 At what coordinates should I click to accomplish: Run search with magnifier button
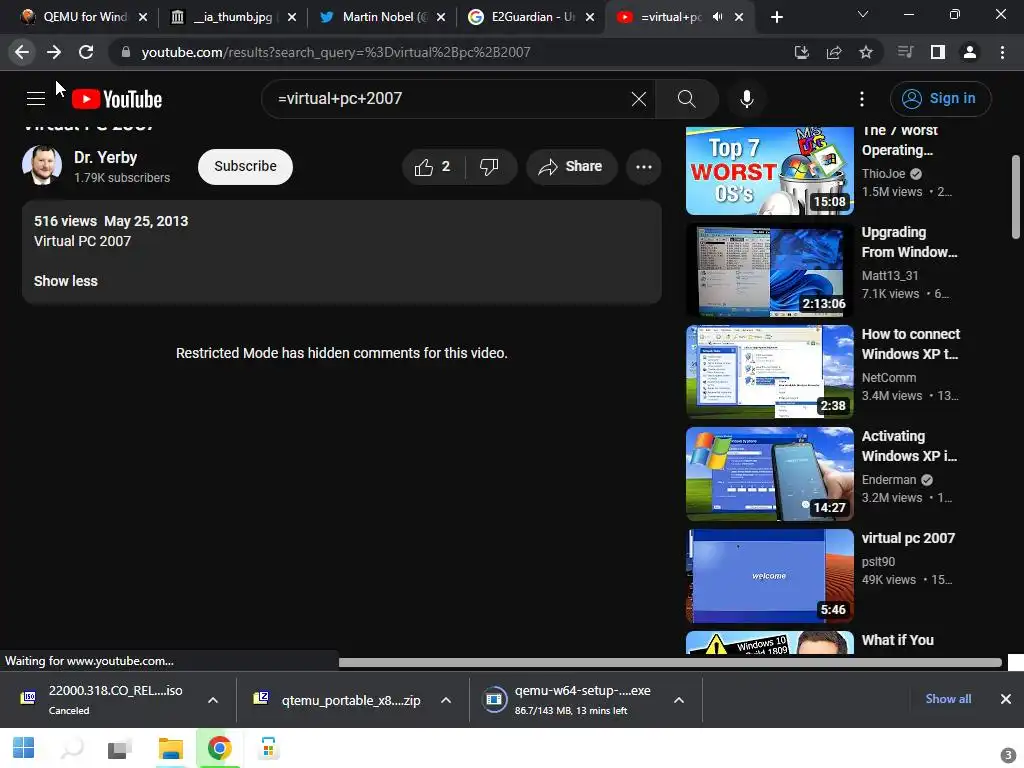686,99
